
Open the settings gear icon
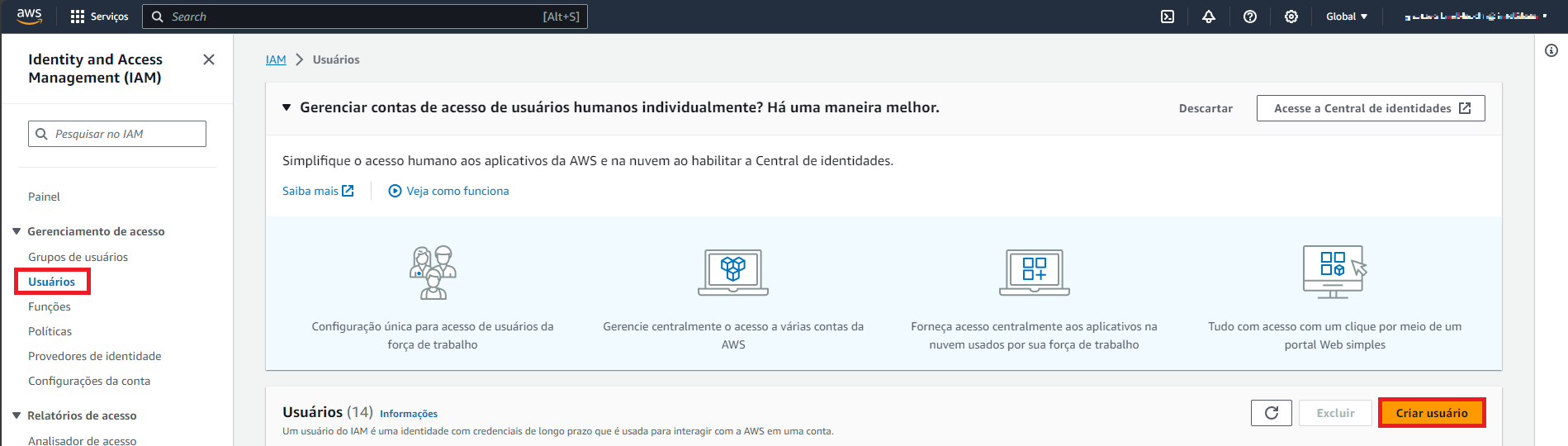coord(1291,17)
